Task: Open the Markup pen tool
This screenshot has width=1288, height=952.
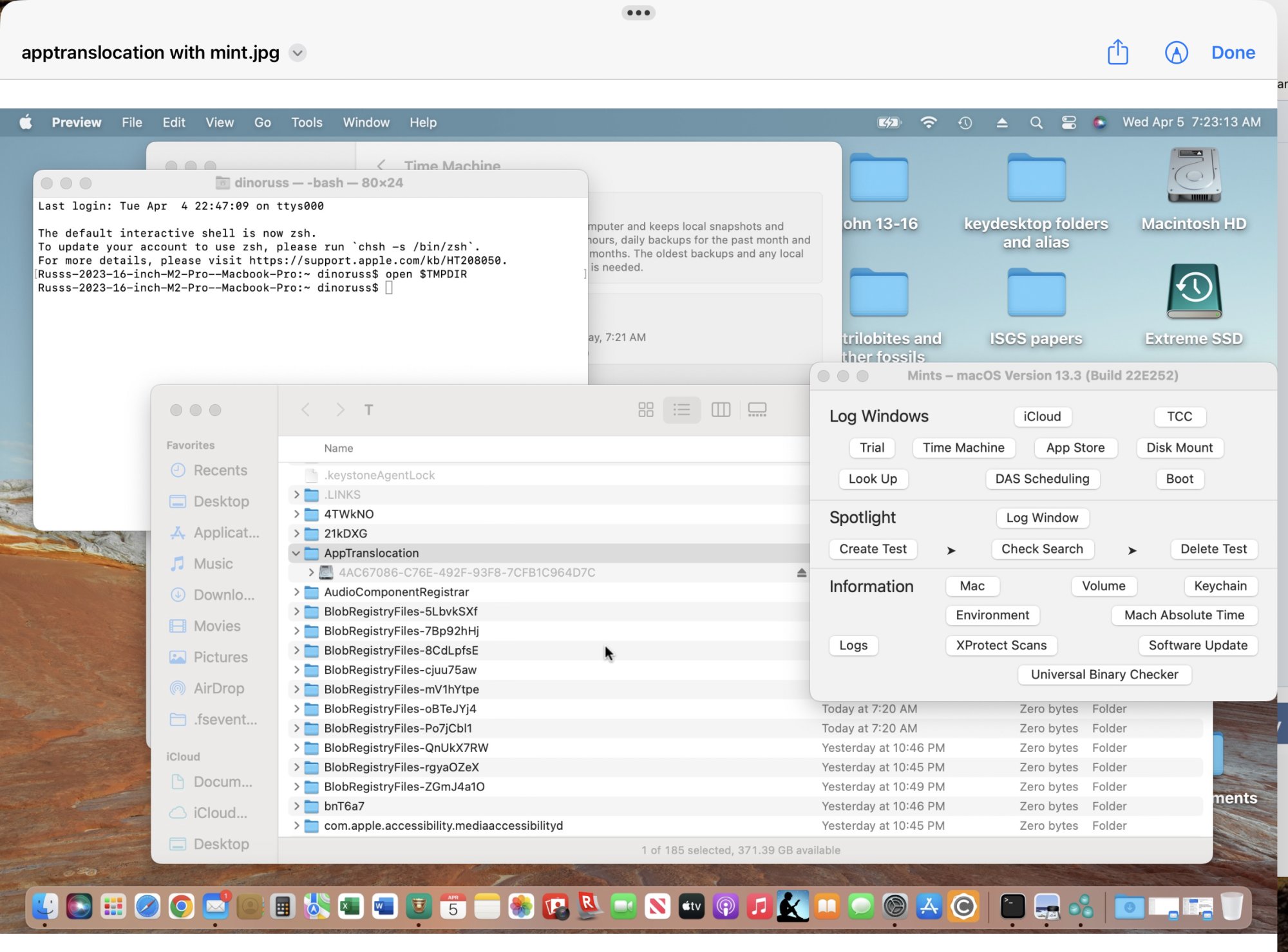Action: click(x=1176, y=53)
